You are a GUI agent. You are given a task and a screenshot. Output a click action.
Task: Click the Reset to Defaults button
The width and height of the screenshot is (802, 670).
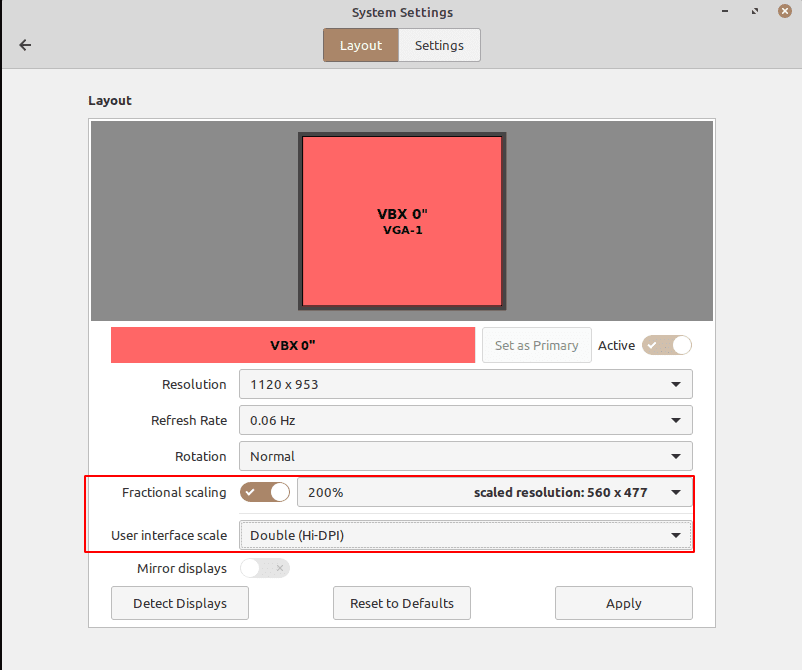(x=402, y=603)
